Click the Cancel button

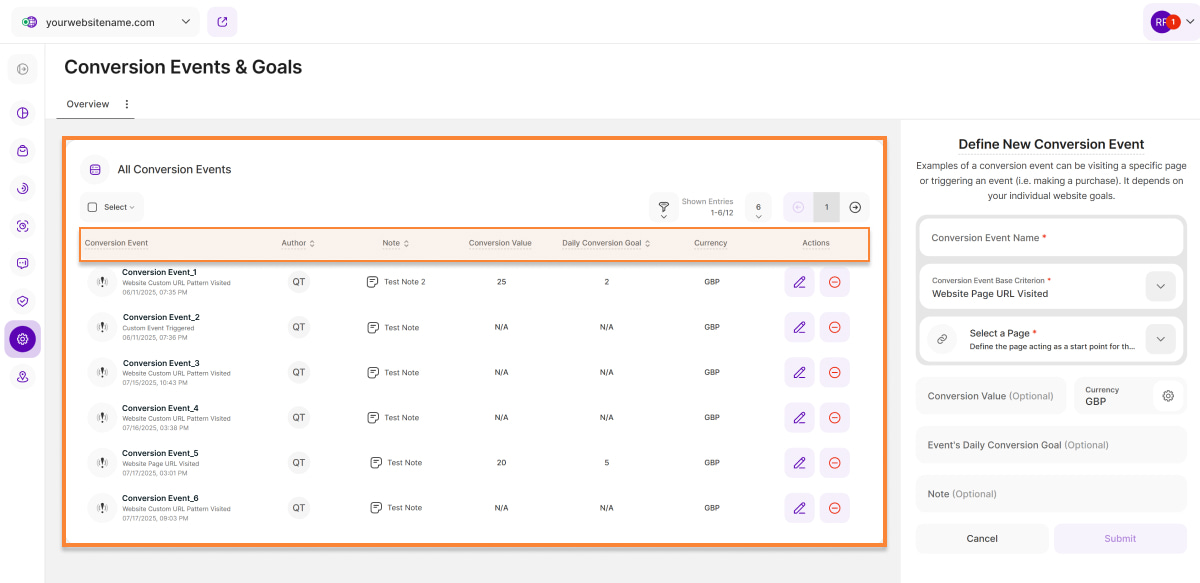[x=981, y=538]
